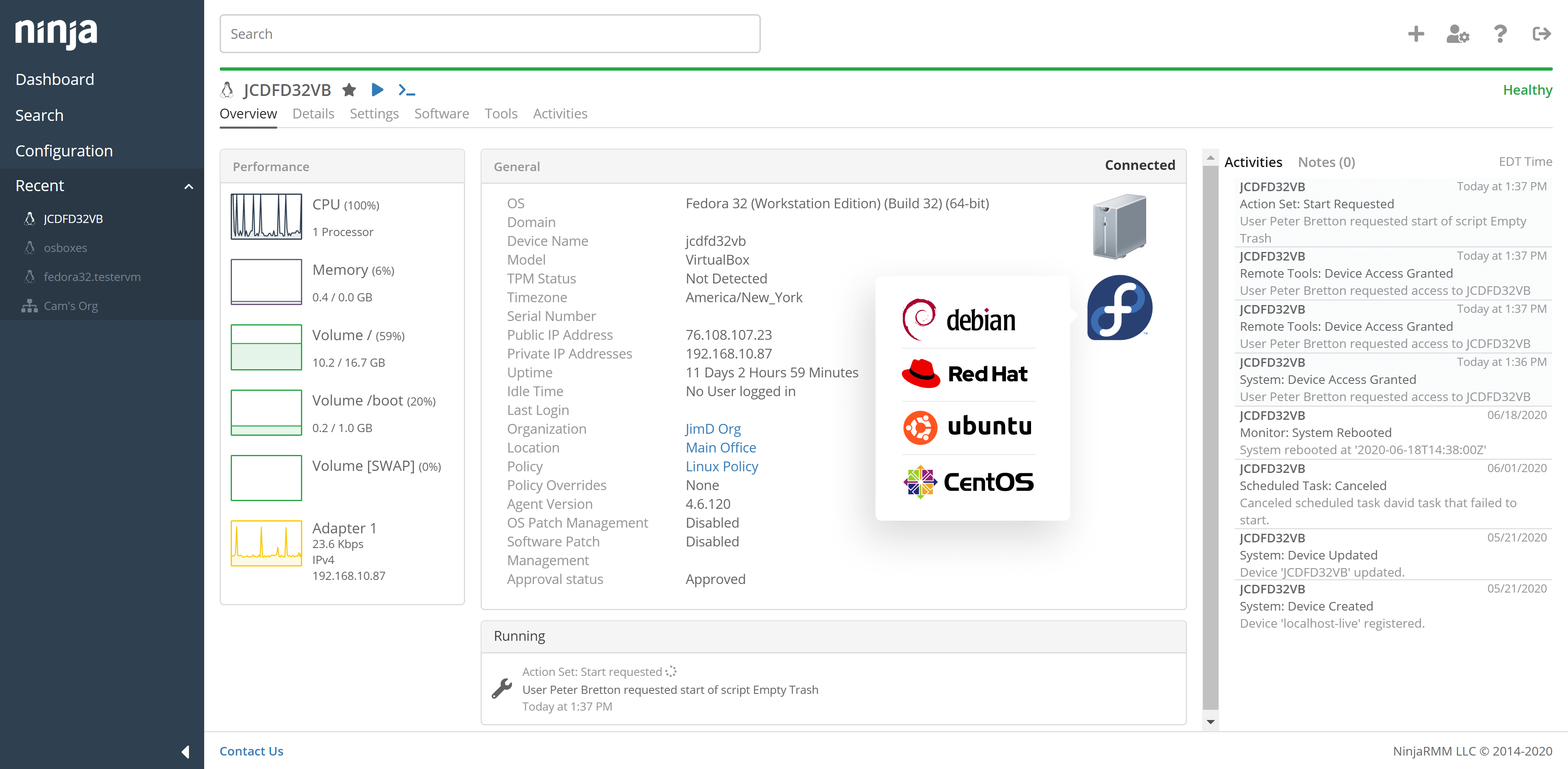Viewport: 1568px width, 769px height.
Task: Click the star/favorite icon next to JCDFD32VB
Action: (x=349, y=90)
